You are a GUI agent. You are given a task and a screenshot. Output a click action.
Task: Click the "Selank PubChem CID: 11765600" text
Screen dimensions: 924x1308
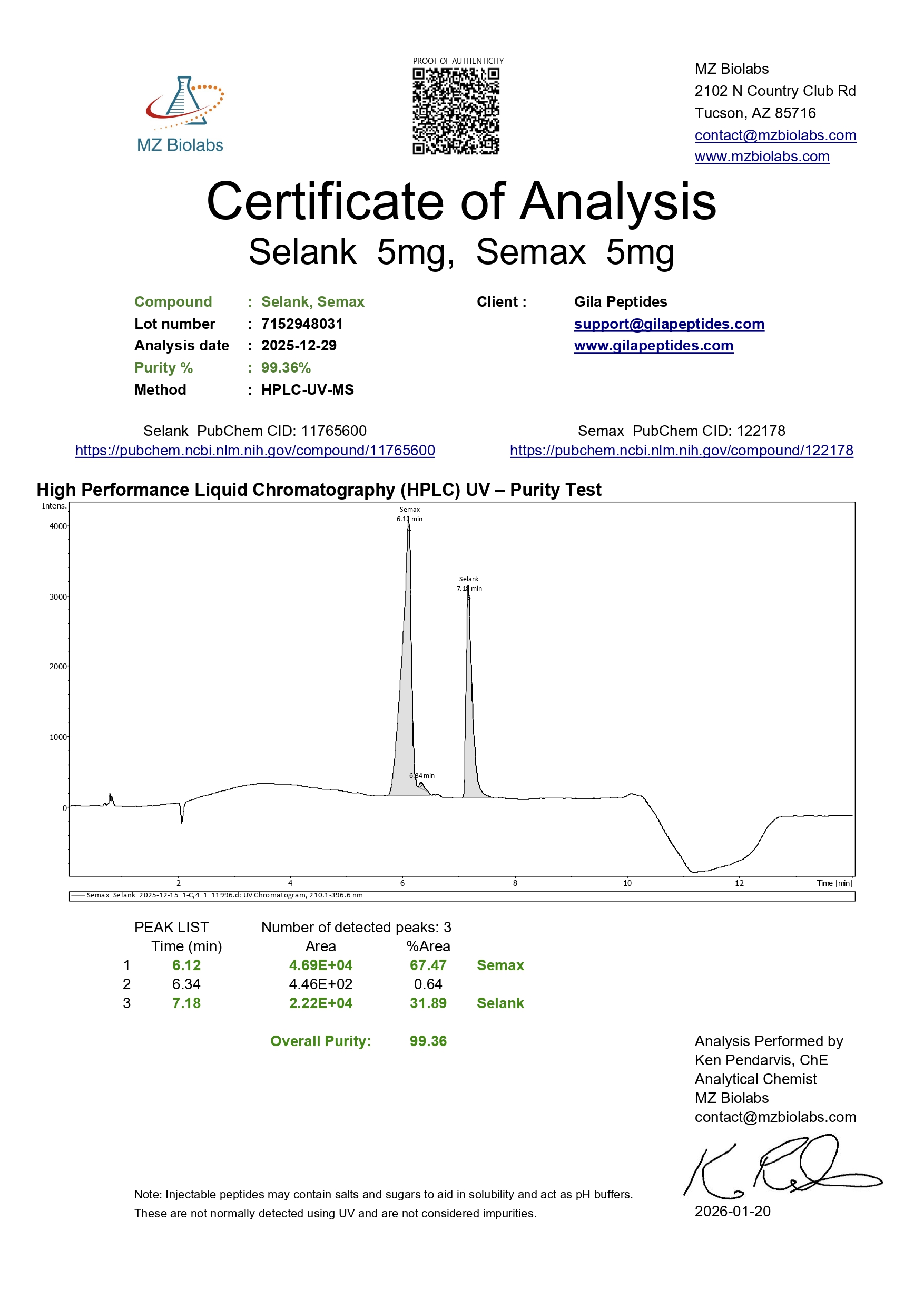click(255, 431)
